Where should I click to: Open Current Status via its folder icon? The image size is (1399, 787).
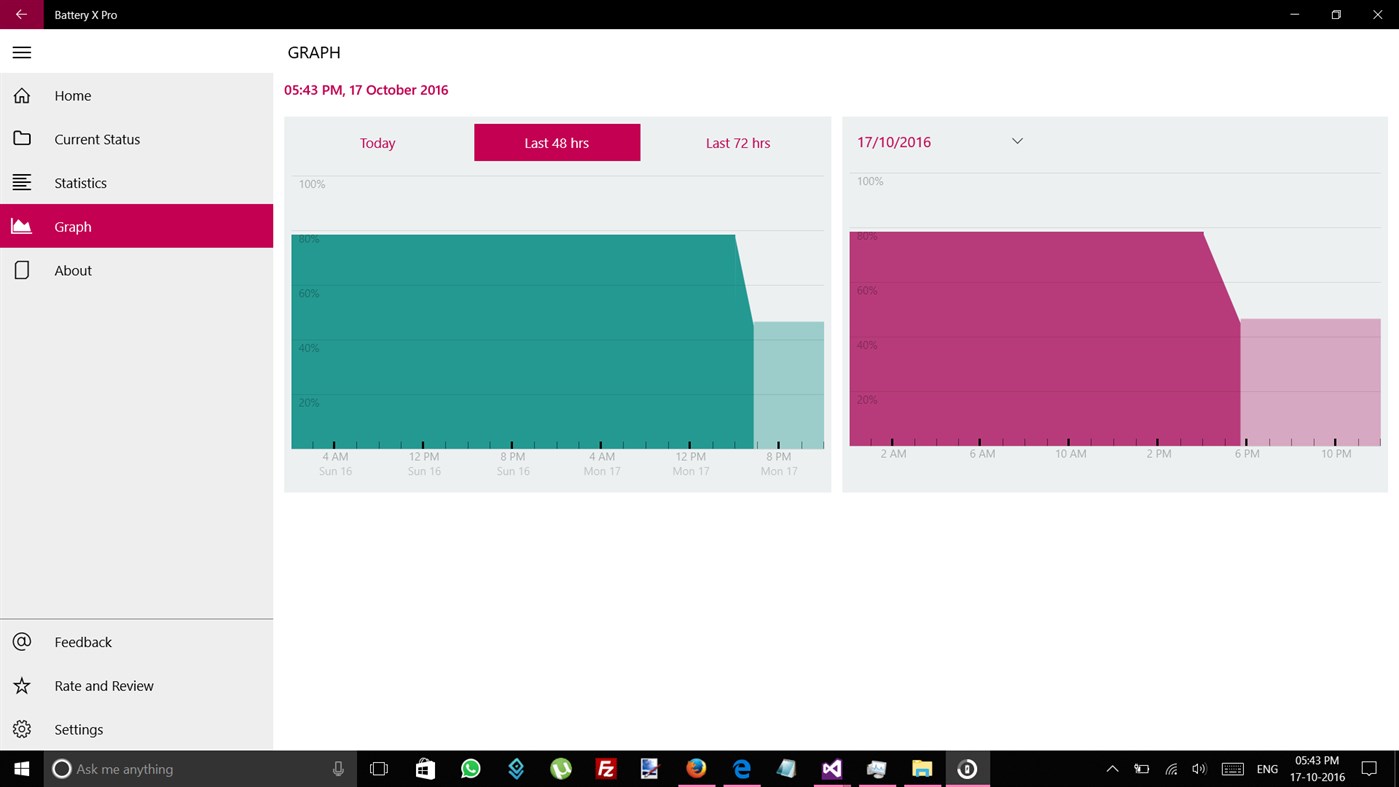click(21, 139)
